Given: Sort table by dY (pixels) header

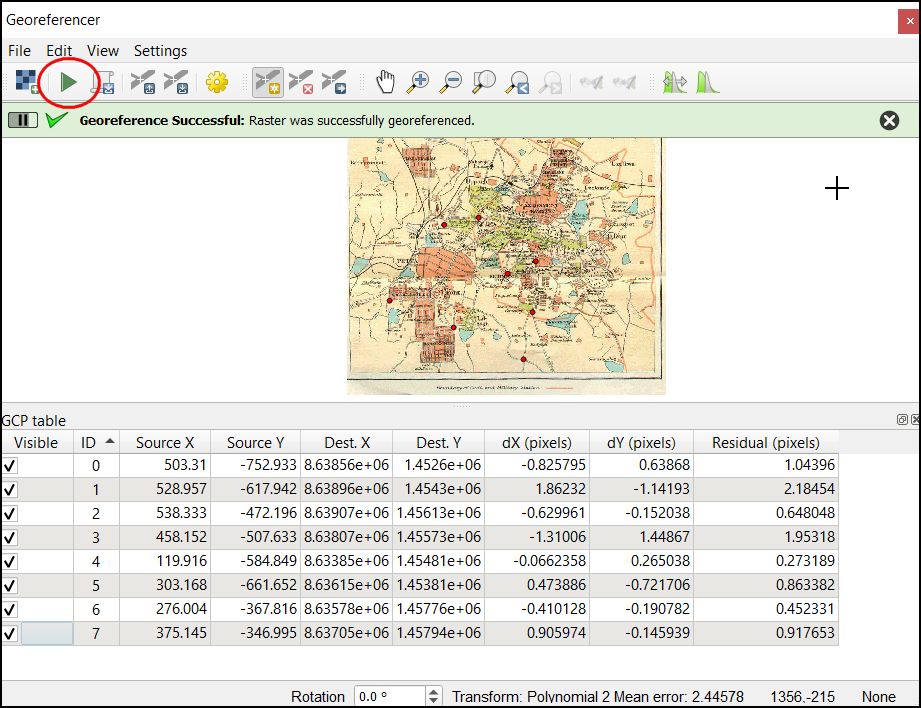Looking at the screenshot, I should 641,442.
